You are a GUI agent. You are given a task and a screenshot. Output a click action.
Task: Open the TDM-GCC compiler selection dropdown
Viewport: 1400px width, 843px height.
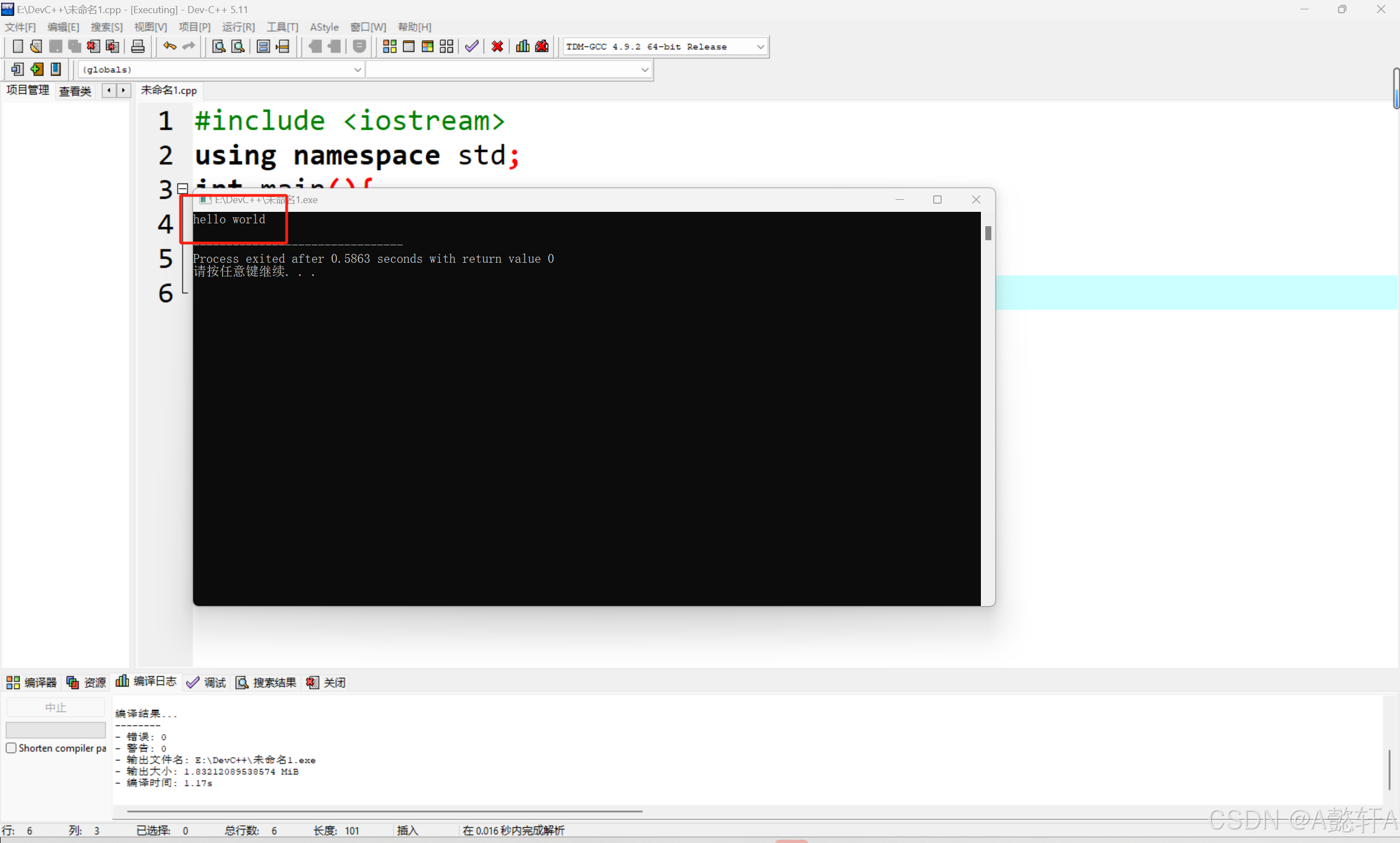(760, 47)
